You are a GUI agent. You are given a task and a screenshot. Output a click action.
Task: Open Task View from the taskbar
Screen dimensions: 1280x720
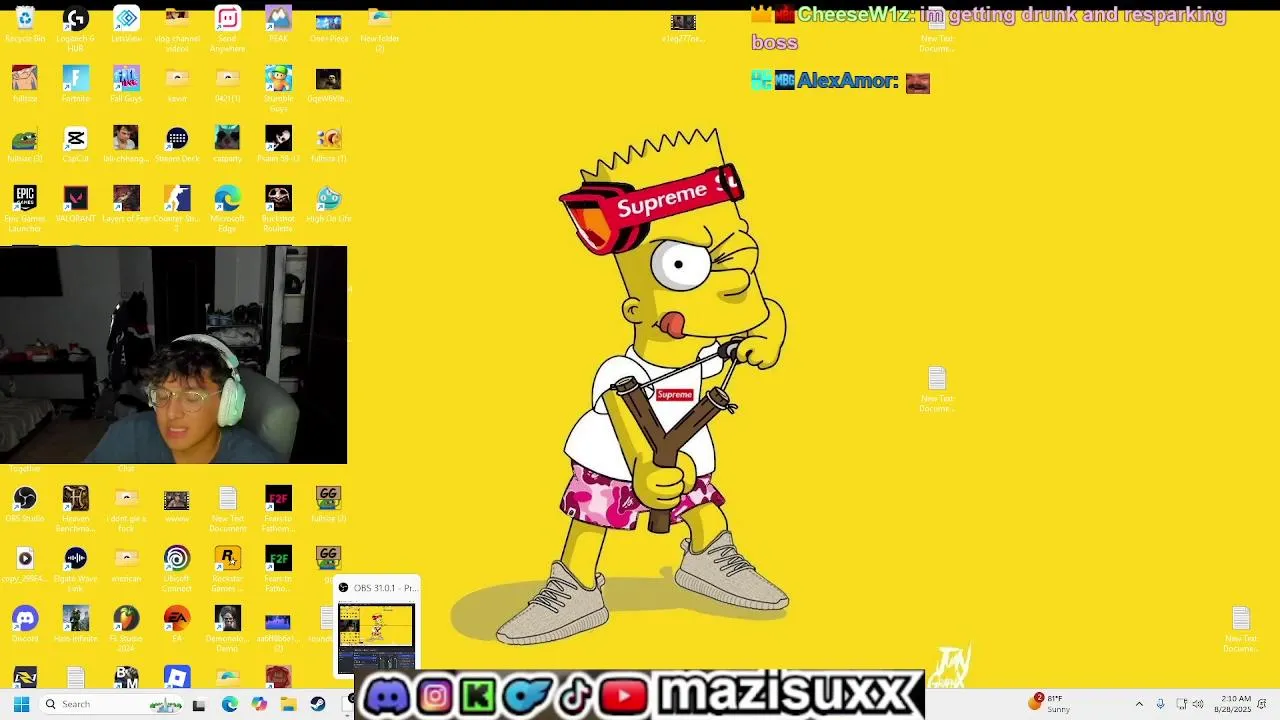click(199, 704)
